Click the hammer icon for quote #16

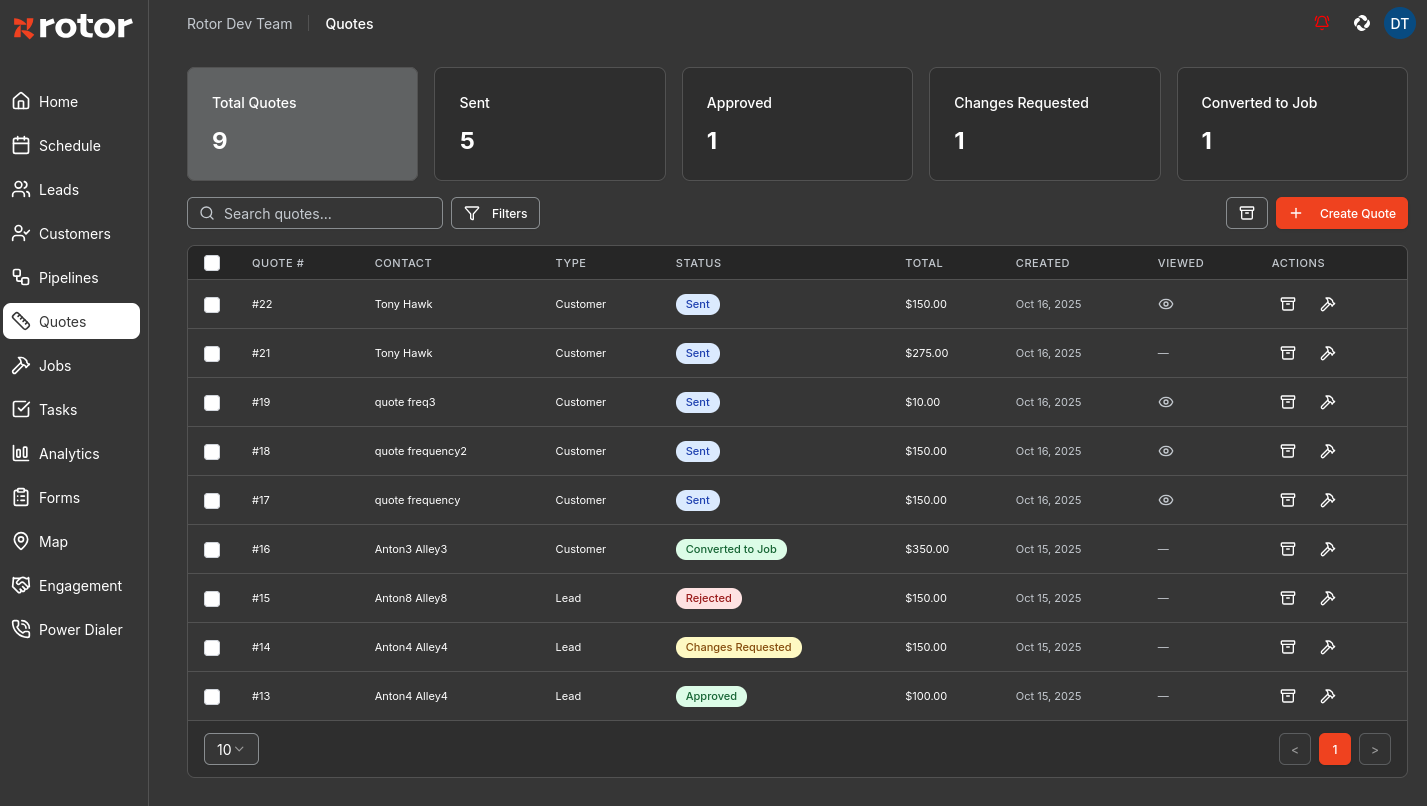pyautogui.click(x=1328, y=549)
